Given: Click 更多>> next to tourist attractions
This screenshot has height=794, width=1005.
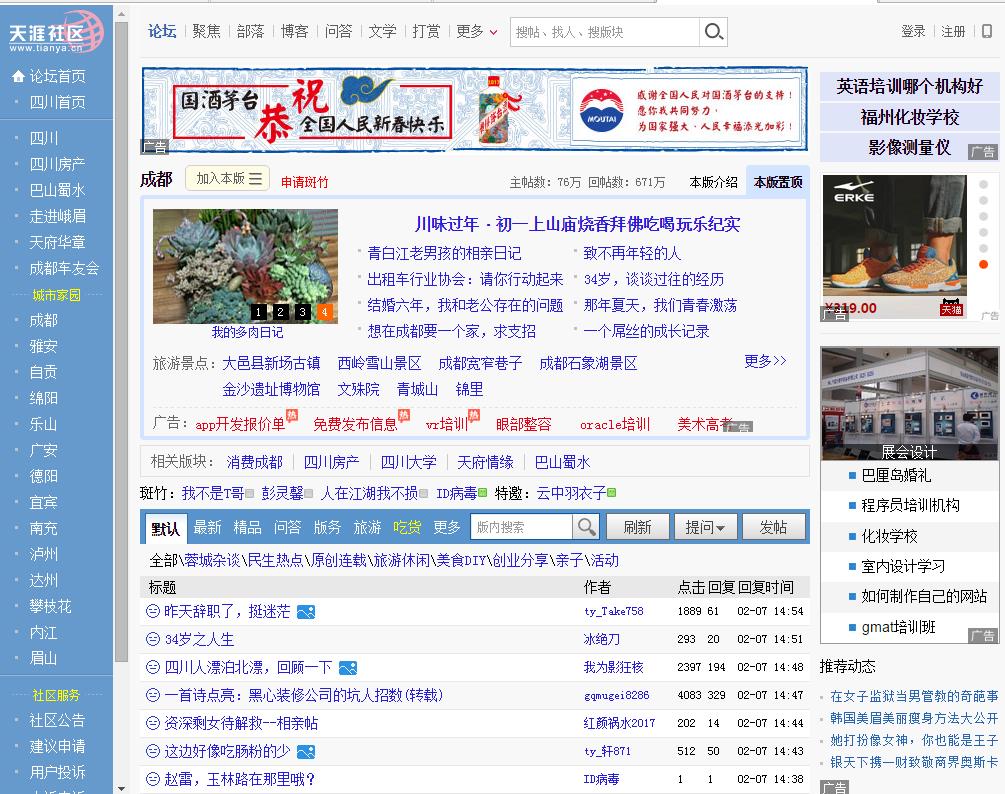Looking at the screenshot, I should pyautogui.click(x=765, y=361).
